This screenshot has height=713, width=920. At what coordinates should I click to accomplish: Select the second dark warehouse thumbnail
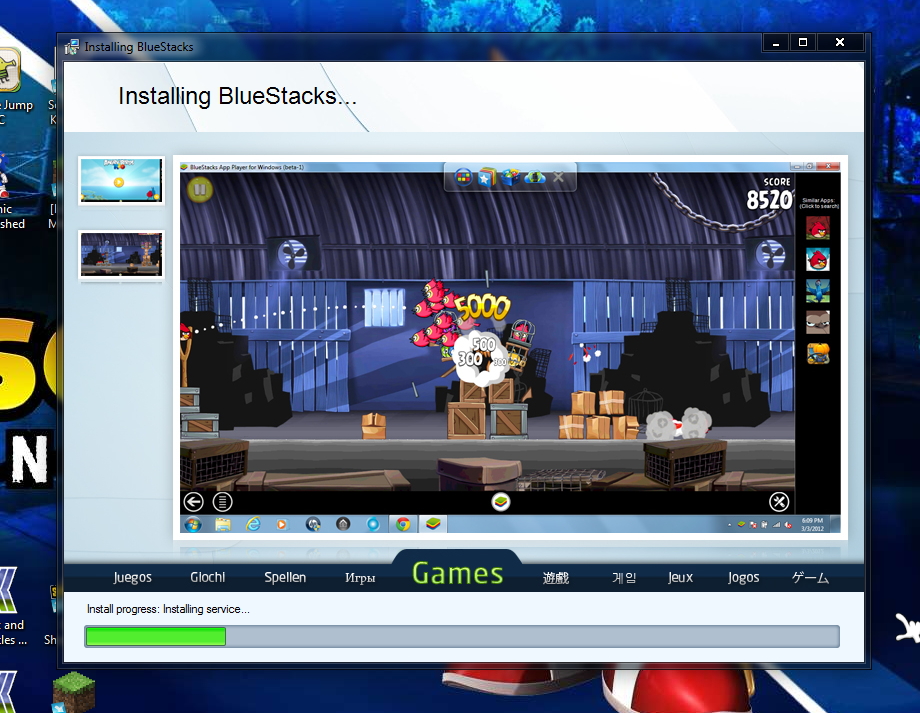click(121, 255)
